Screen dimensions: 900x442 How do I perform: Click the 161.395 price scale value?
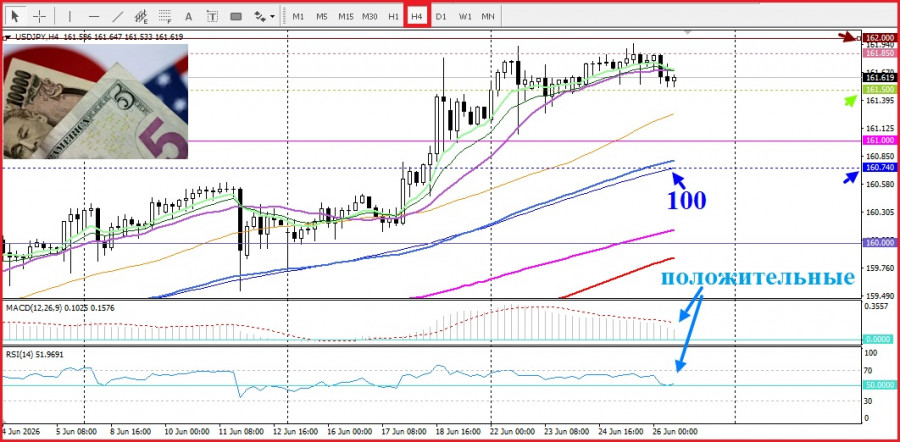(879, 101)
